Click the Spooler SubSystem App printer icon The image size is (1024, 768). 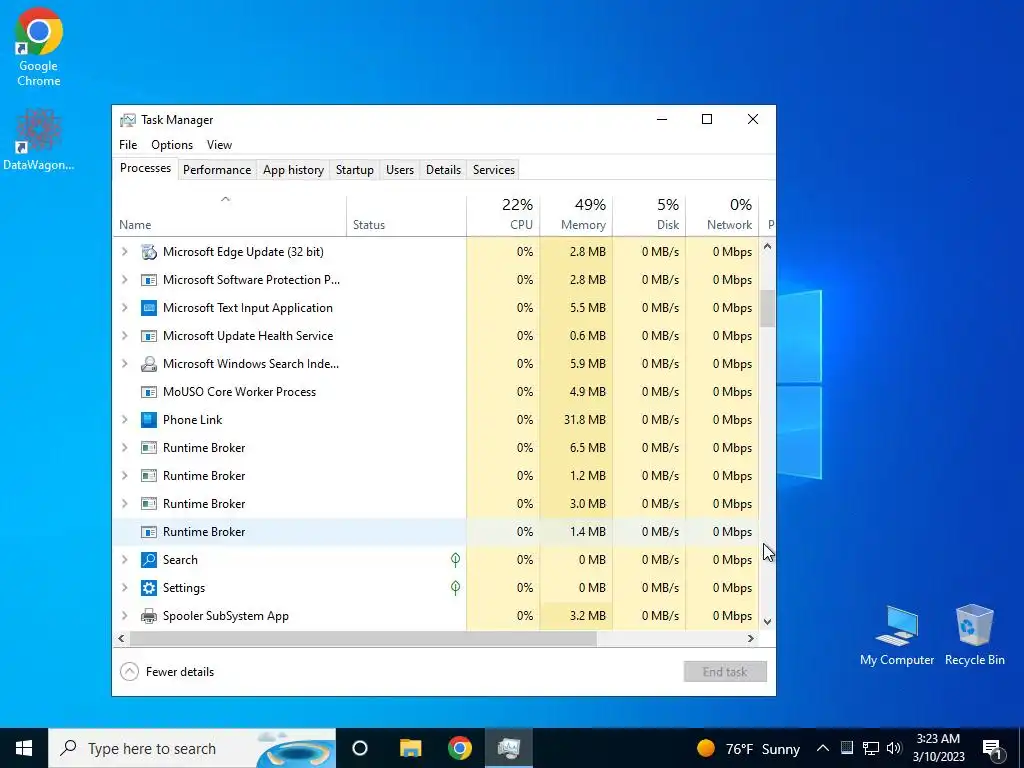pos(149,616)
